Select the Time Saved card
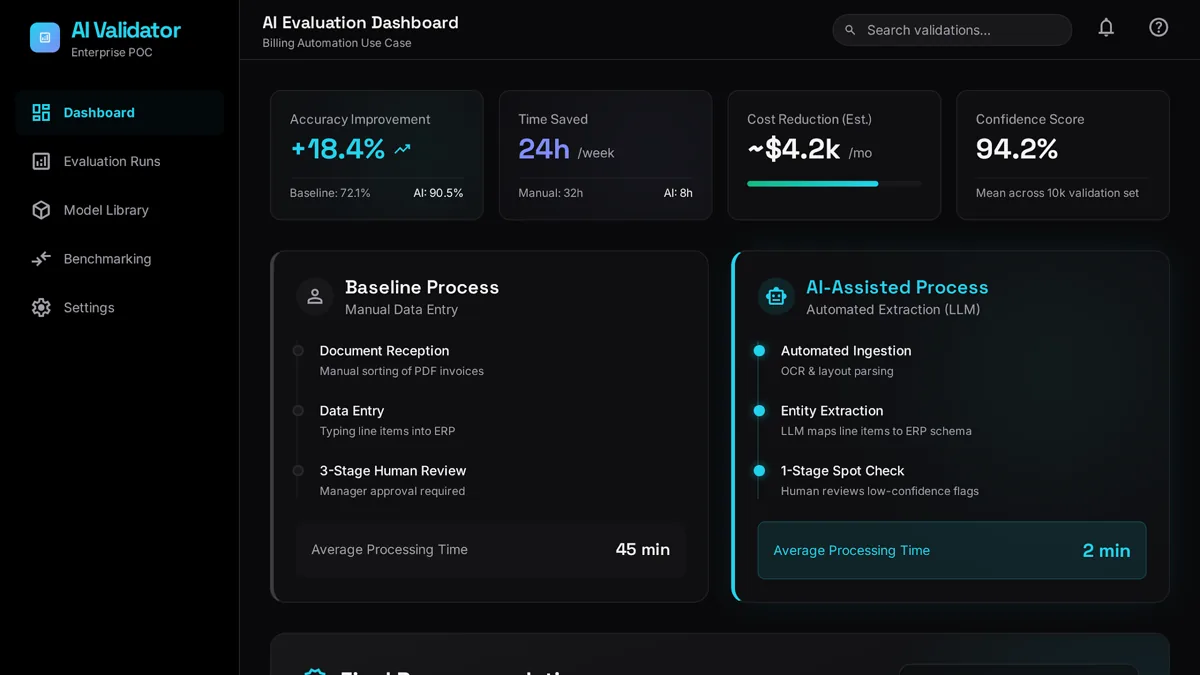Screen dimensions: 1200x675 [x=606, y=155]
